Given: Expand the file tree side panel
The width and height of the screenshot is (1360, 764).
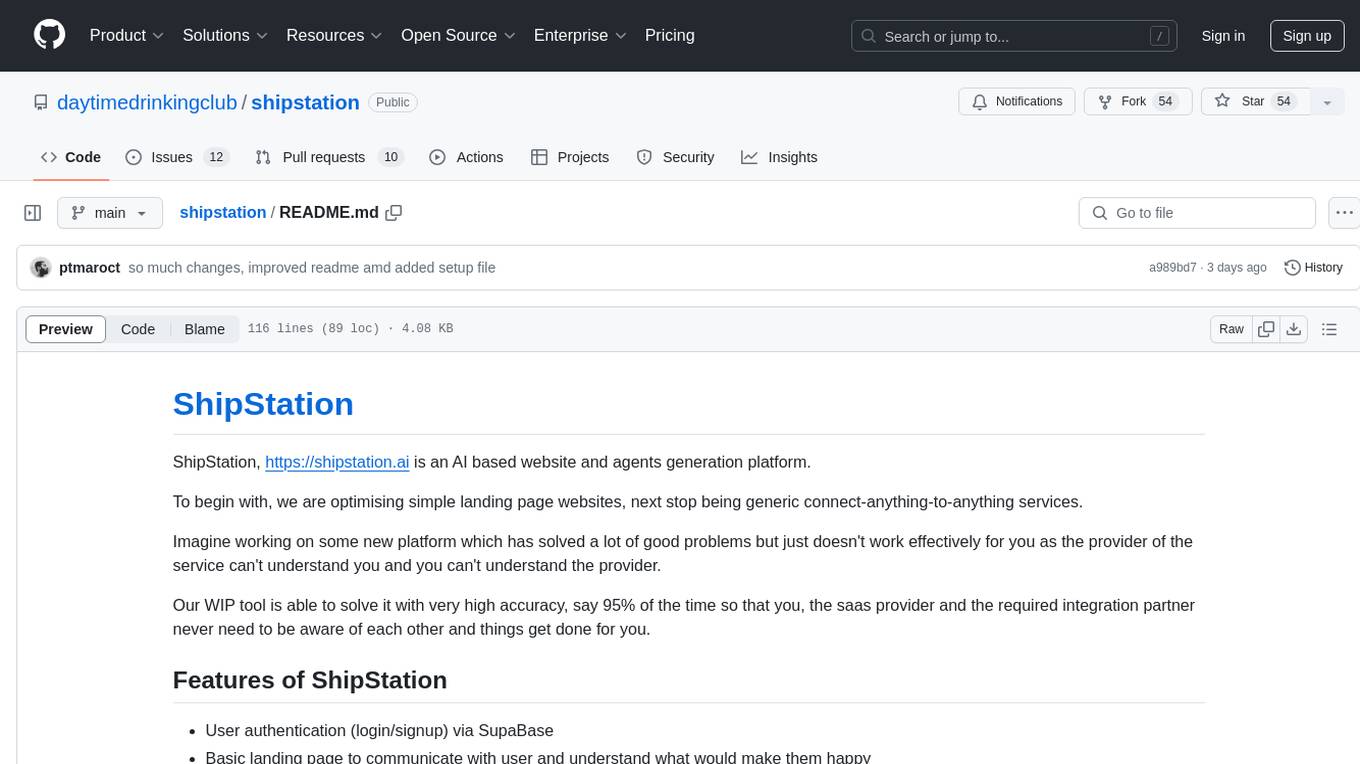Looking at the screenshot, I should (x=33, y=213).
